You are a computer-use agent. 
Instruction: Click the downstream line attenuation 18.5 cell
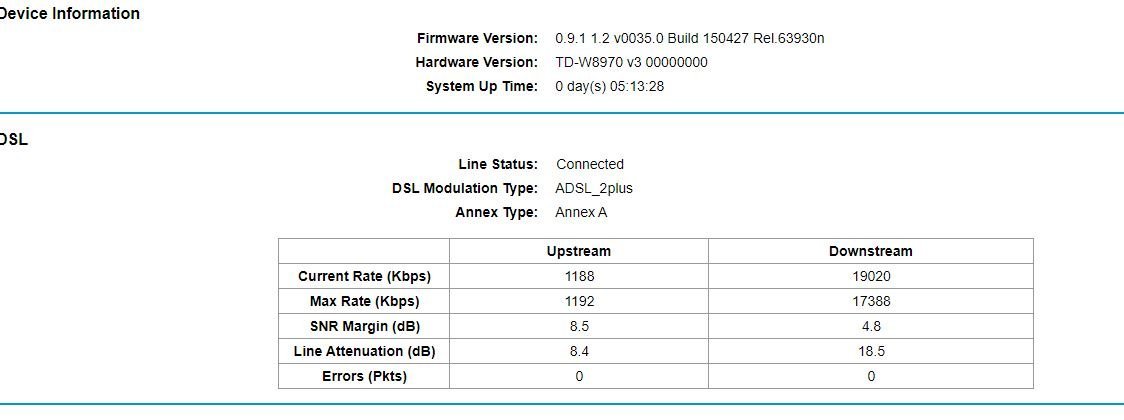point(870,351)
